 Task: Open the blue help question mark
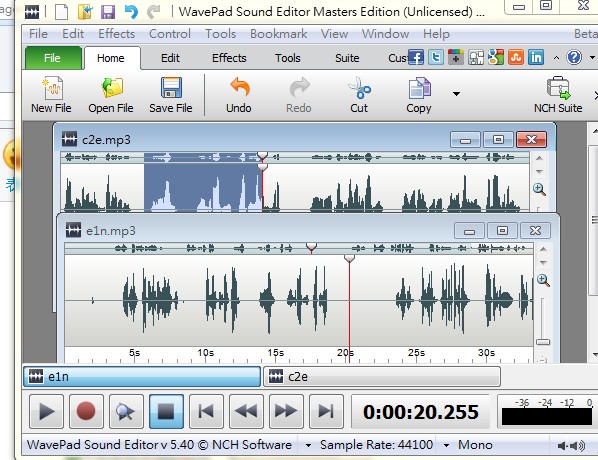574,58
